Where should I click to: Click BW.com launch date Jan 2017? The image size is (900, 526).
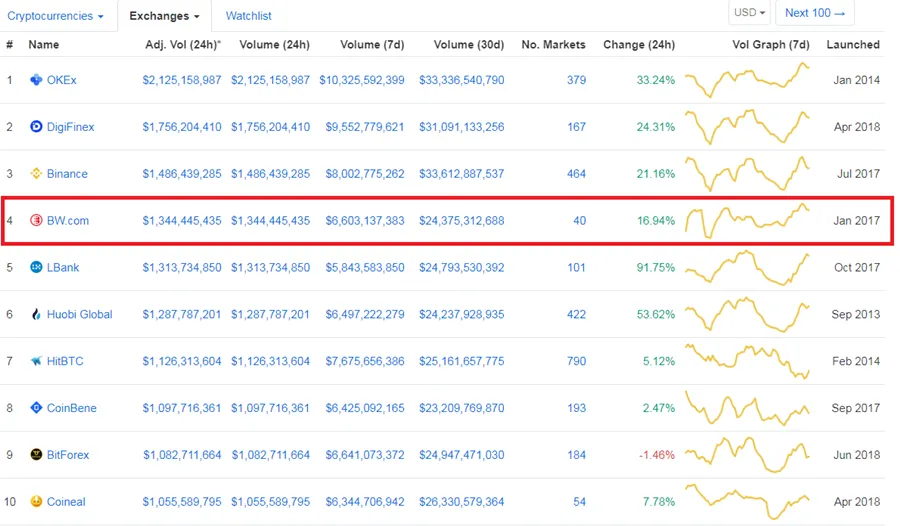point(856,221)
